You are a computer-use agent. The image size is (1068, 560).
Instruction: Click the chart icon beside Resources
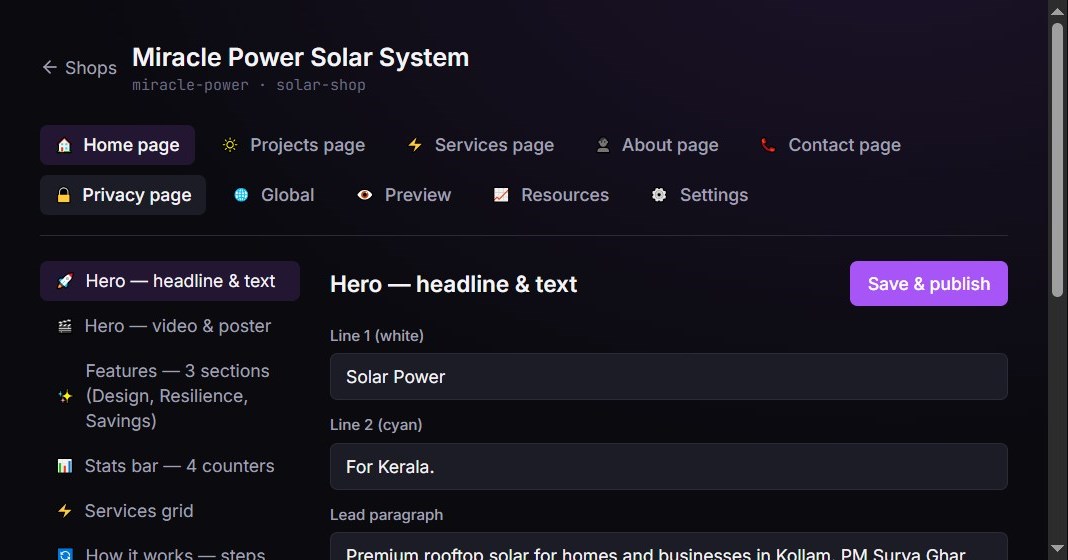pos(501,196)
